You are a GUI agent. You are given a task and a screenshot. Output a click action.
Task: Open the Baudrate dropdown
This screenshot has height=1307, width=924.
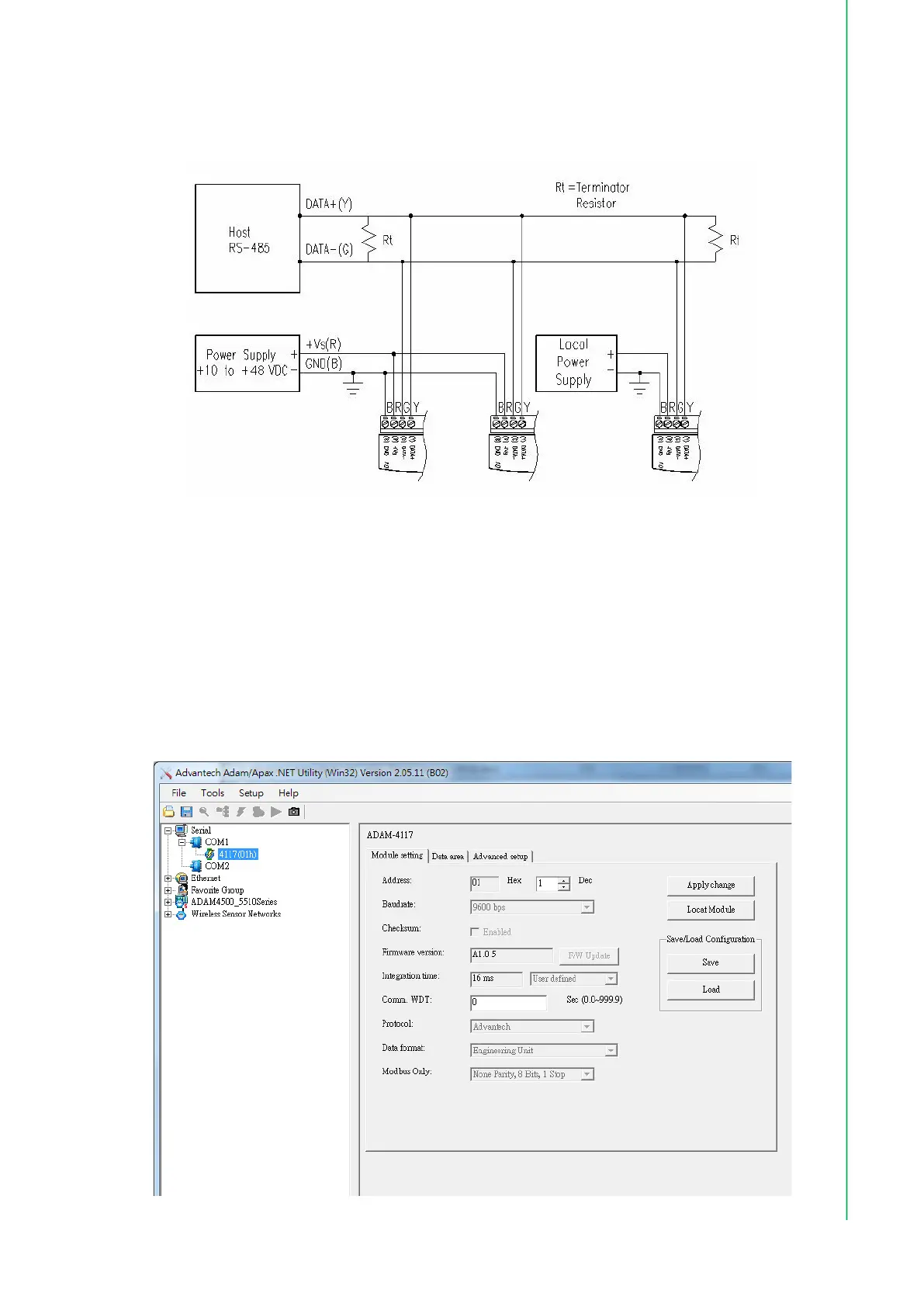pyautogui.click(x=587, y=907)
